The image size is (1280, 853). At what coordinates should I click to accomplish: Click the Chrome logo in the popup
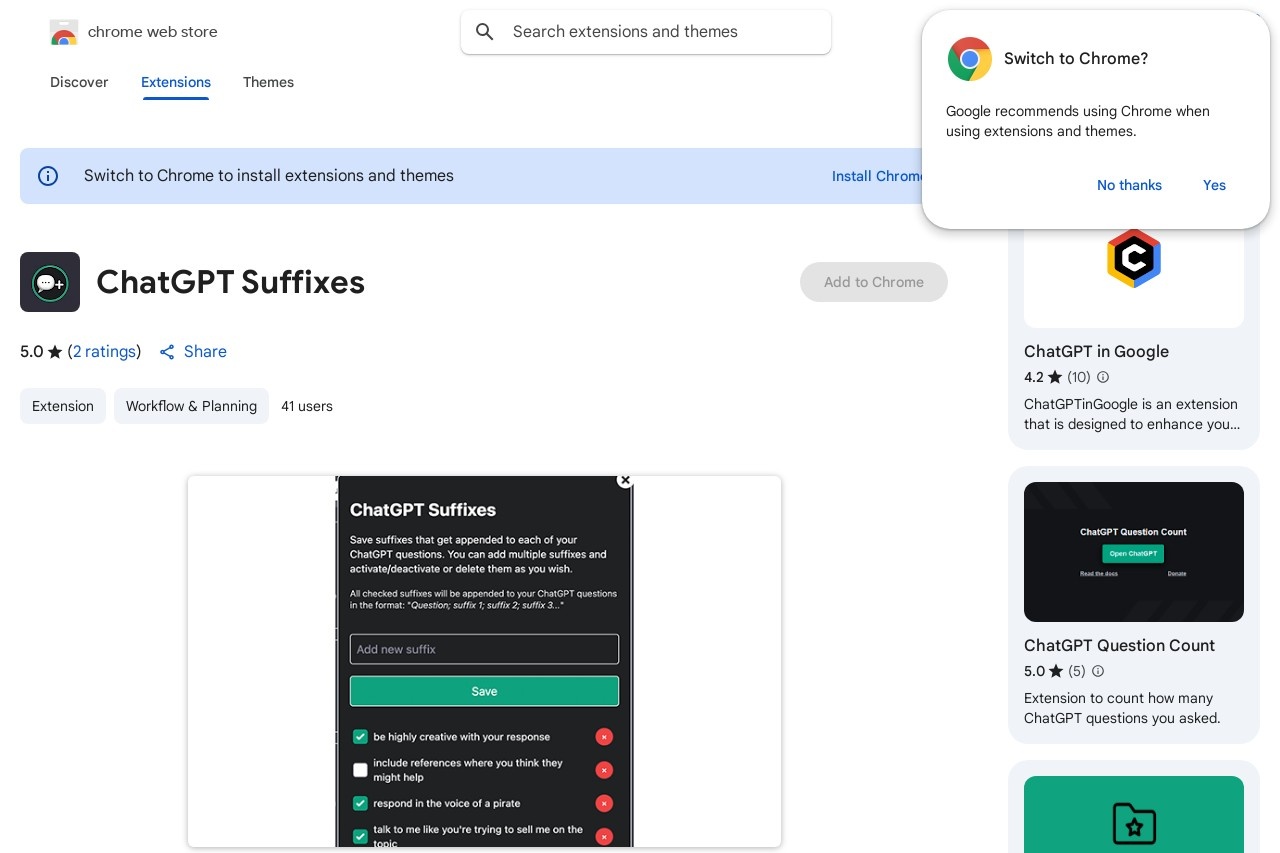point(970,59)
